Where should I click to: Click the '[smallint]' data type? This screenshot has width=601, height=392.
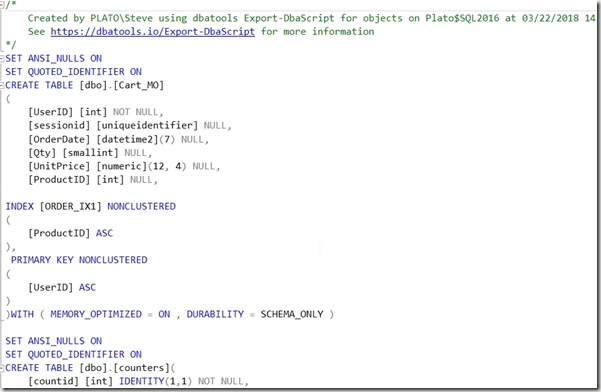pyautogui.click(x=90, y=153)
